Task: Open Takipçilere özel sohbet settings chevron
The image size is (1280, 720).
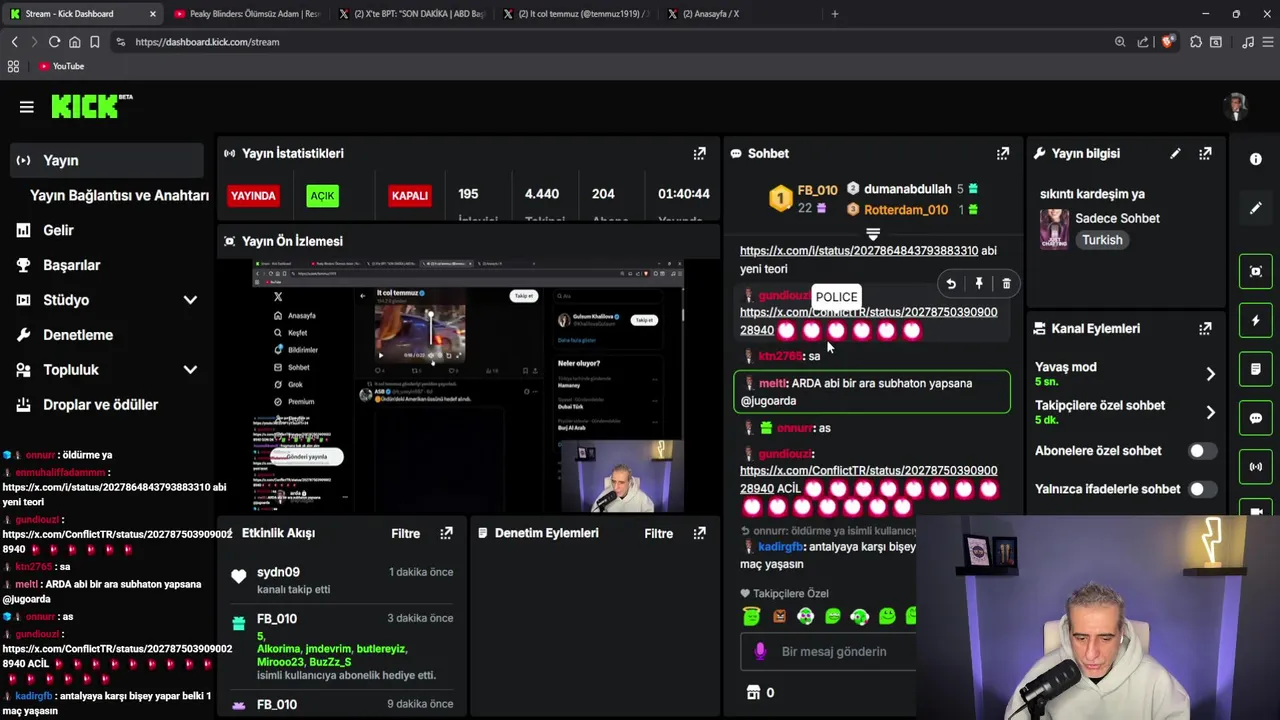Action: click(1210, 412)
